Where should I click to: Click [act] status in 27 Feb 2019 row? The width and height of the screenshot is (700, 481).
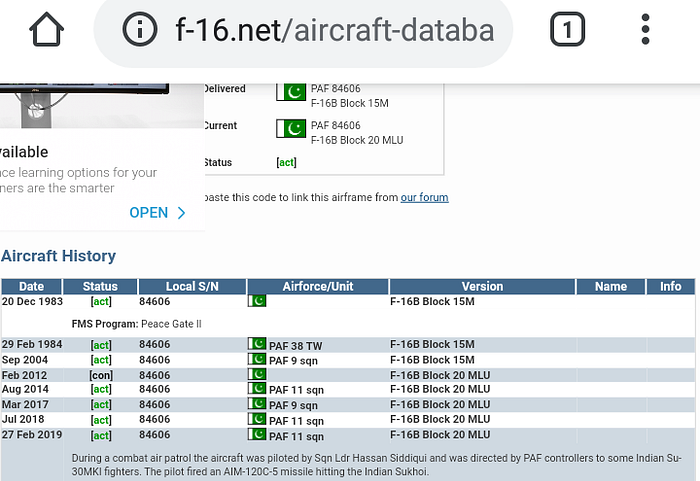(101, 435)
